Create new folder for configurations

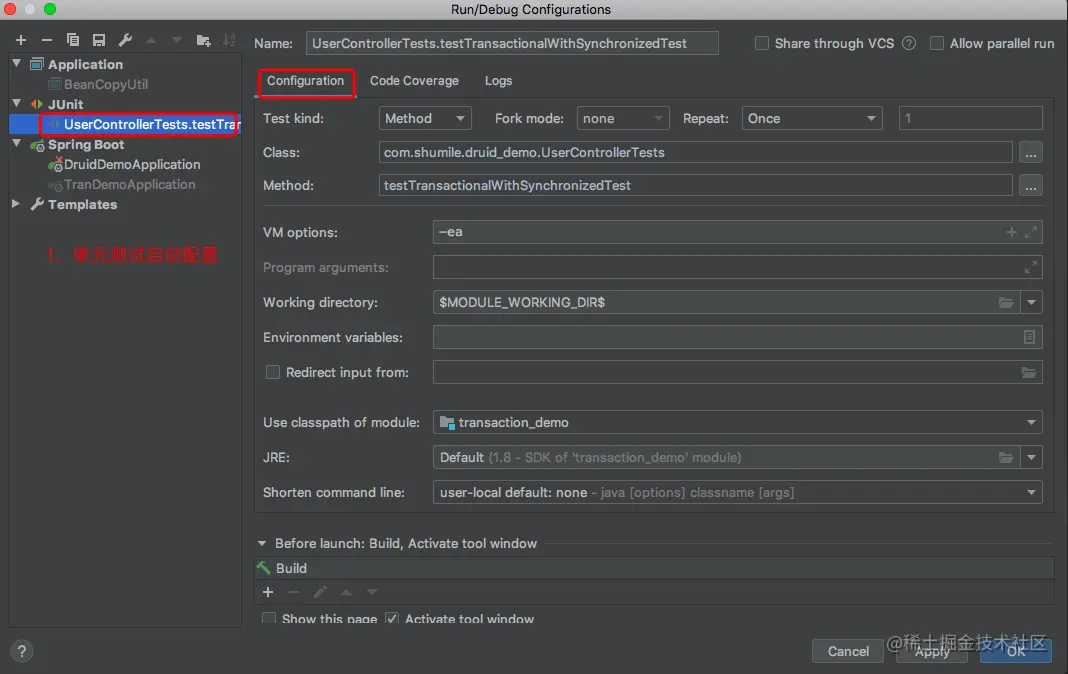click(x=203, y=40)
